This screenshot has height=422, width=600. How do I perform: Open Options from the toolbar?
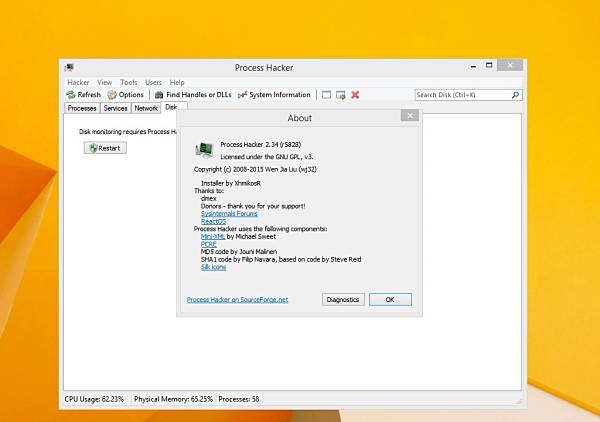click(112, 95)
